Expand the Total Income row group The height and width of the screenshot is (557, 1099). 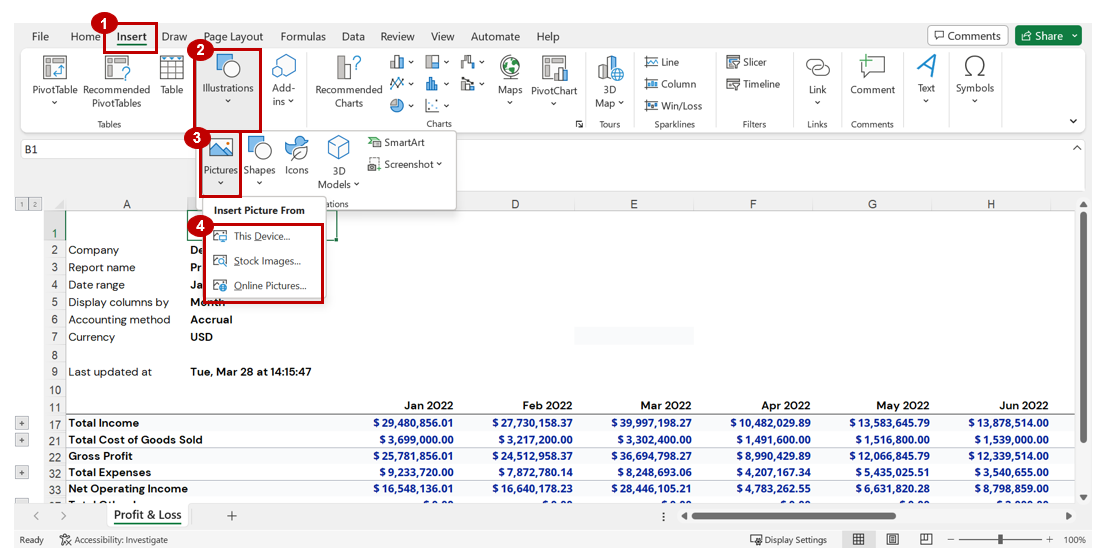22,423
